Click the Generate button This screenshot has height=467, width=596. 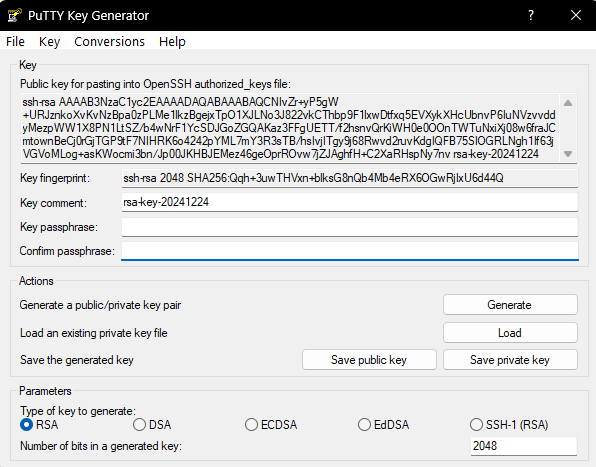coord(510,305)
